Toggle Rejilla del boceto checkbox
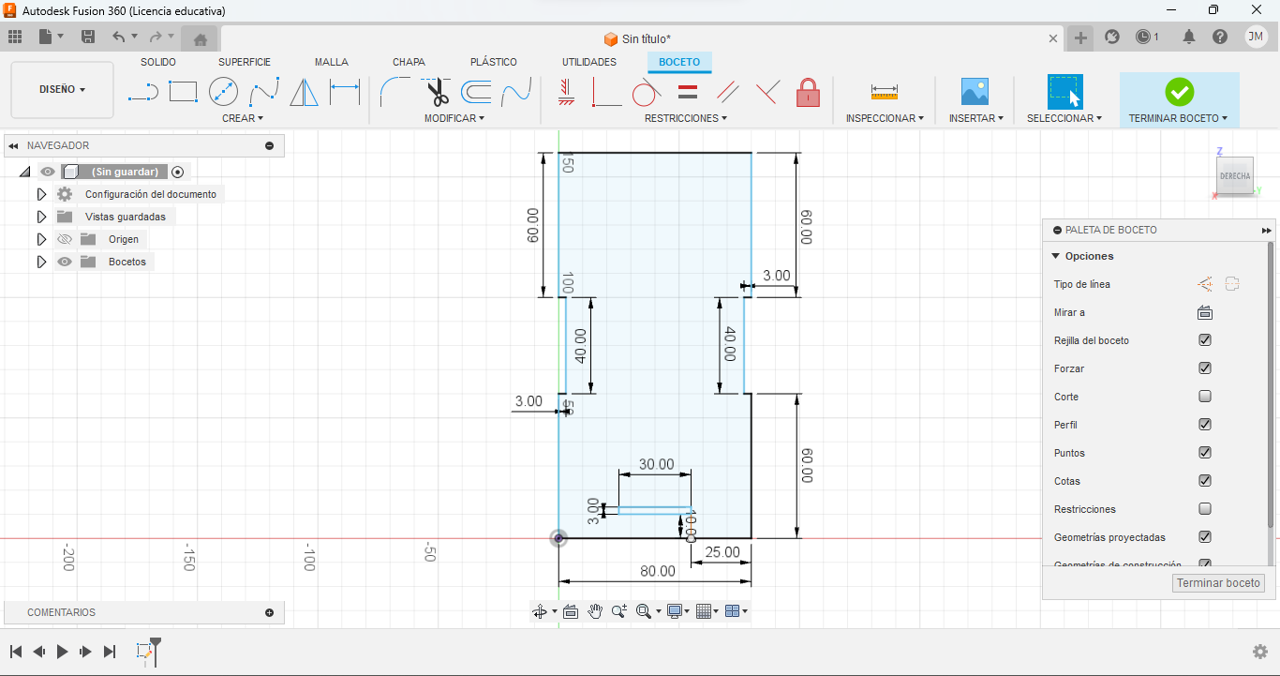Viewport: 1280px width, 676px height. pos(1205,340)
